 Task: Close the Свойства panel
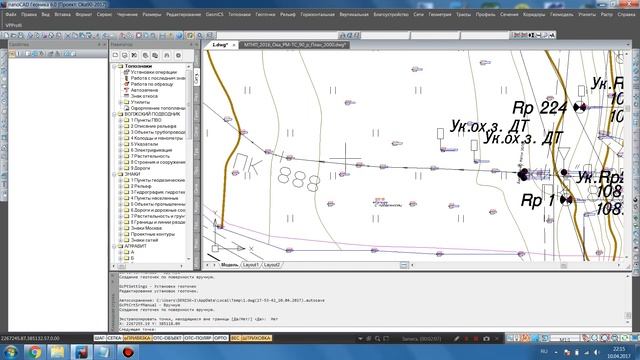pos(104,44)
